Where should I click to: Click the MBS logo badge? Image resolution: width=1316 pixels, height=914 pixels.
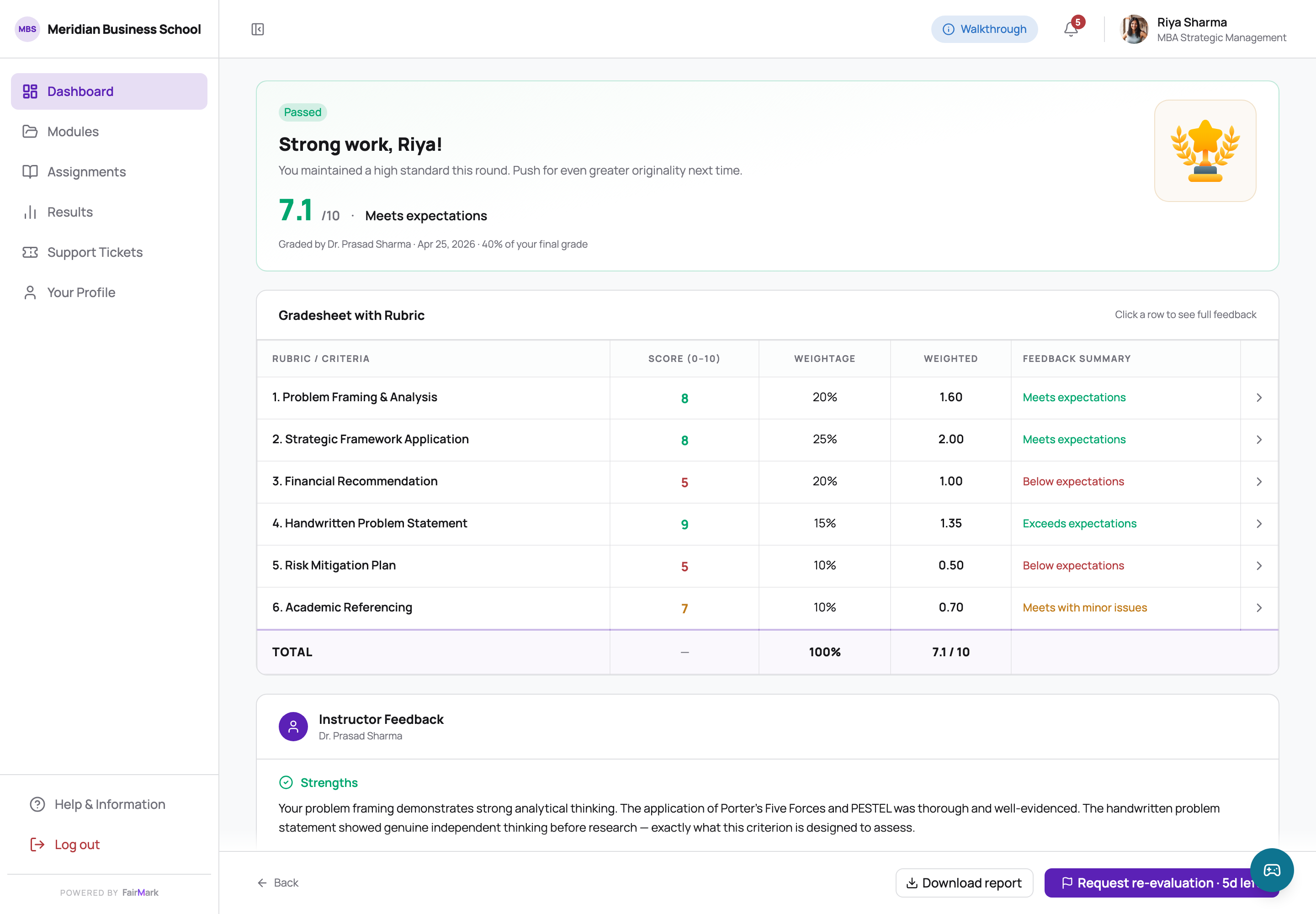pyautogui.click(x=27, y=29)
